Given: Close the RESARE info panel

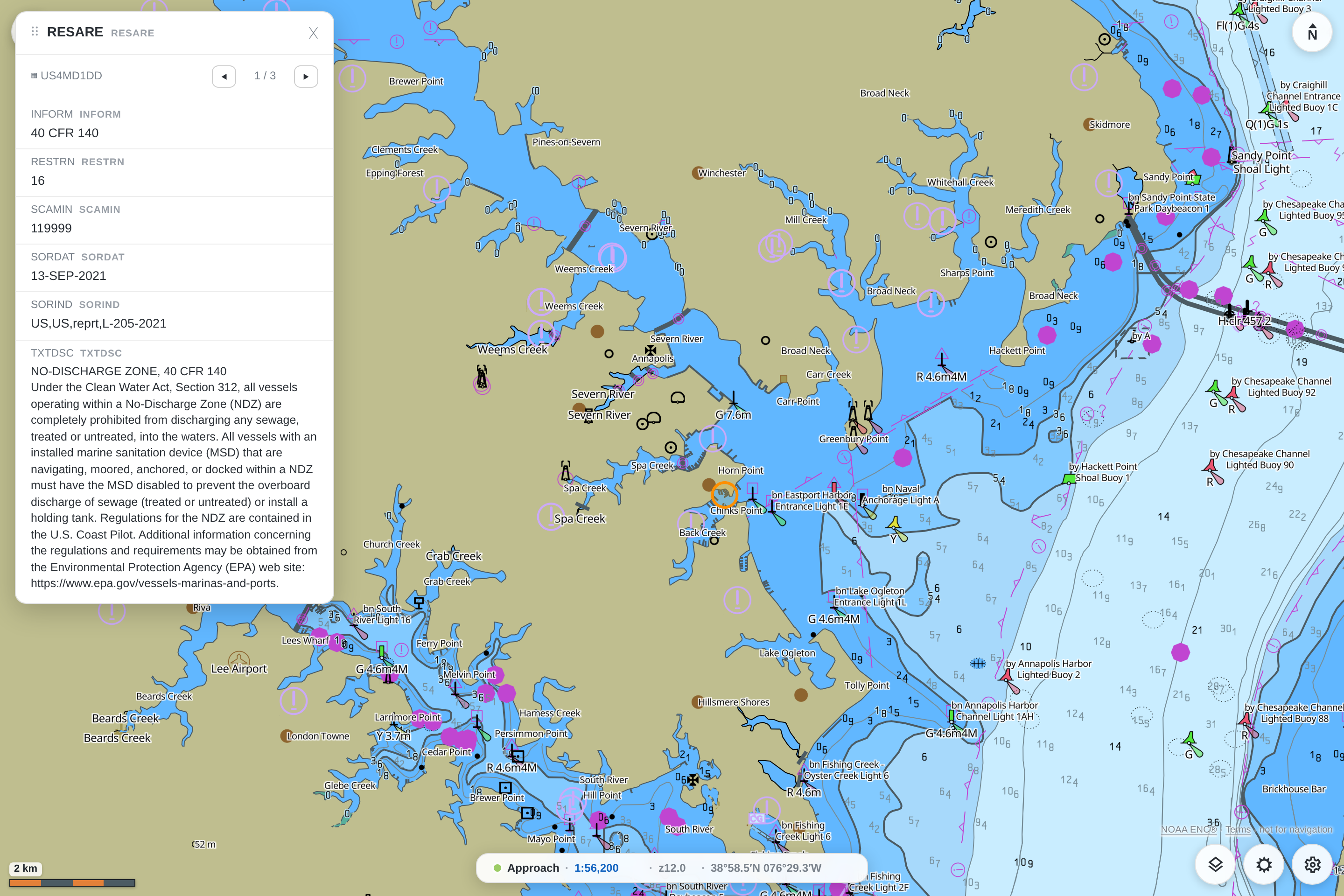Looking at the screenshot, I should (313, 33).
